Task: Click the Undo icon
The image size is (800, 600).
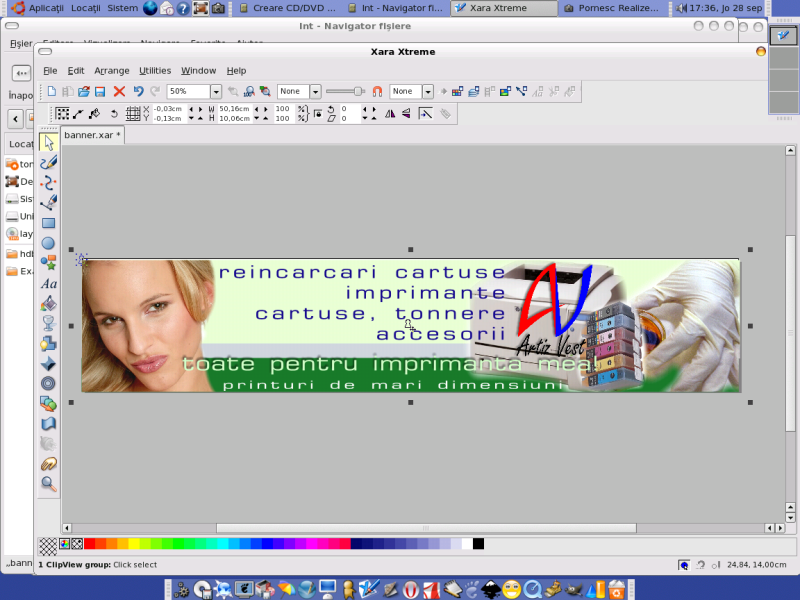Action: (138, 91)
